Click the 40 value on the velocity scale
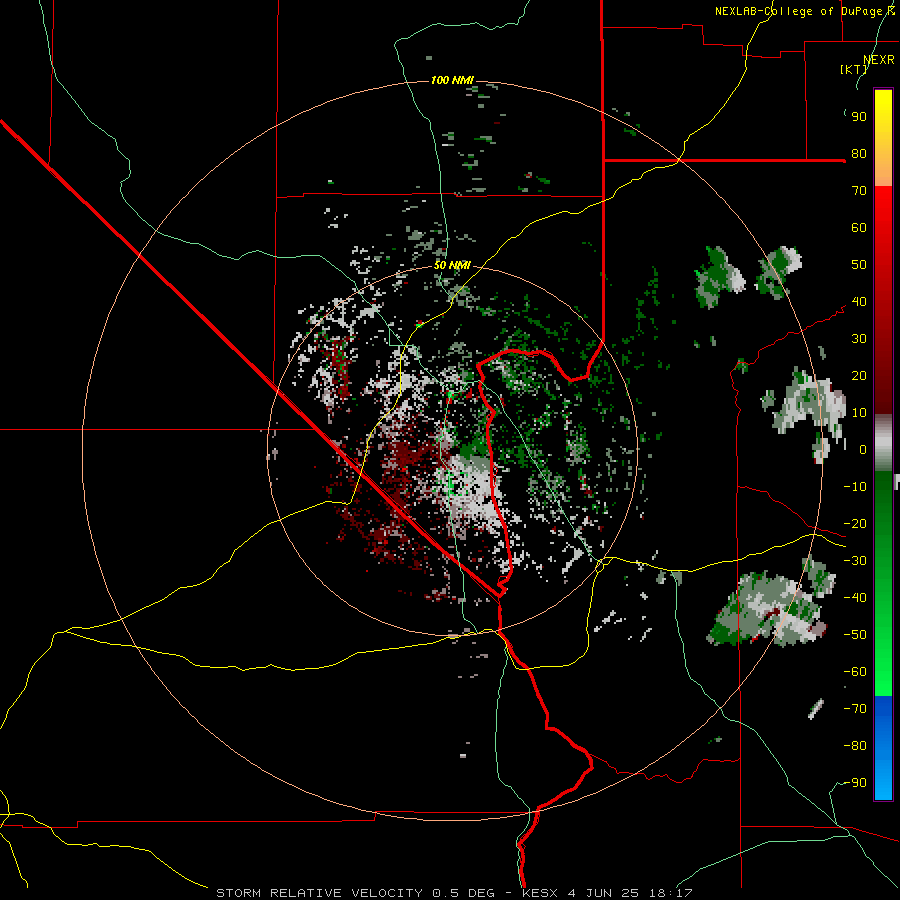Screen dimensions: 900x900 859,302
